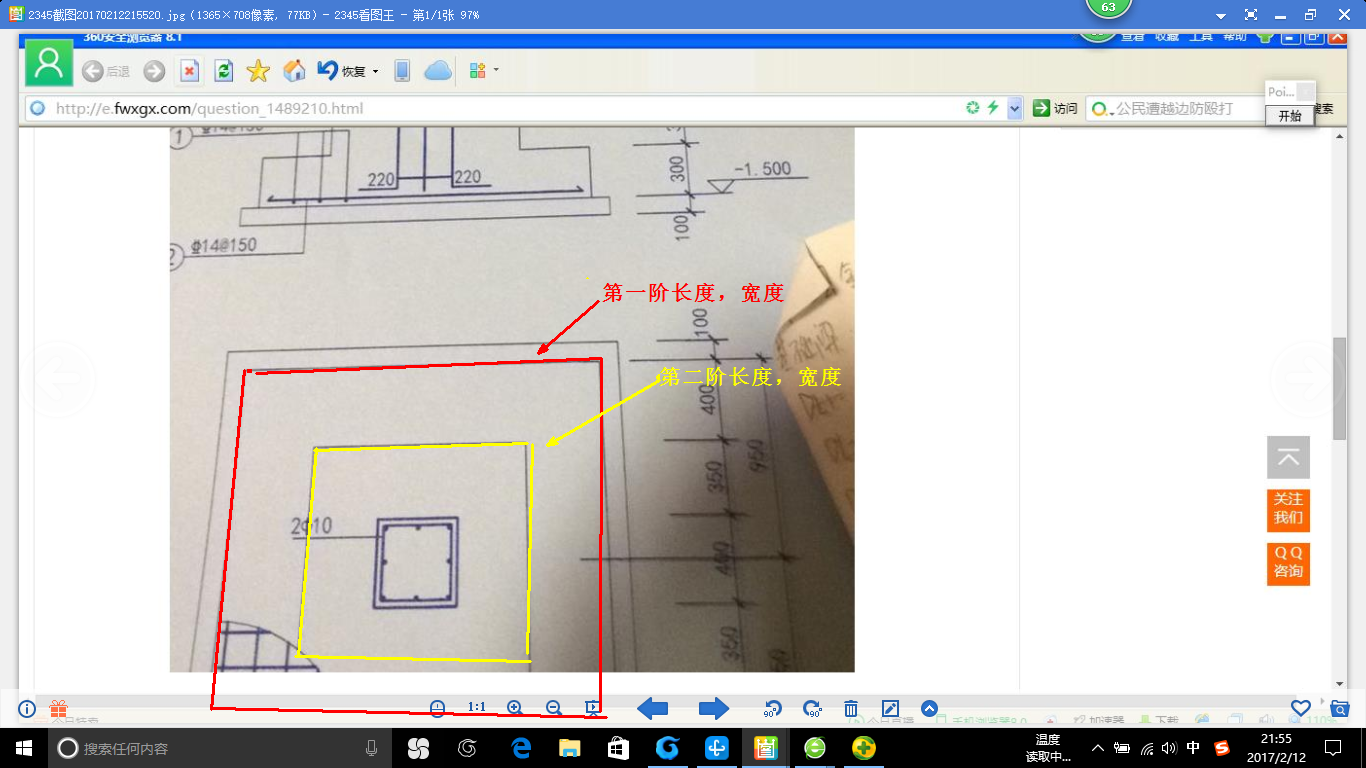The image size is (1366, 768).
Task: Click the green user avatar icon
Action: click(49, 63)
